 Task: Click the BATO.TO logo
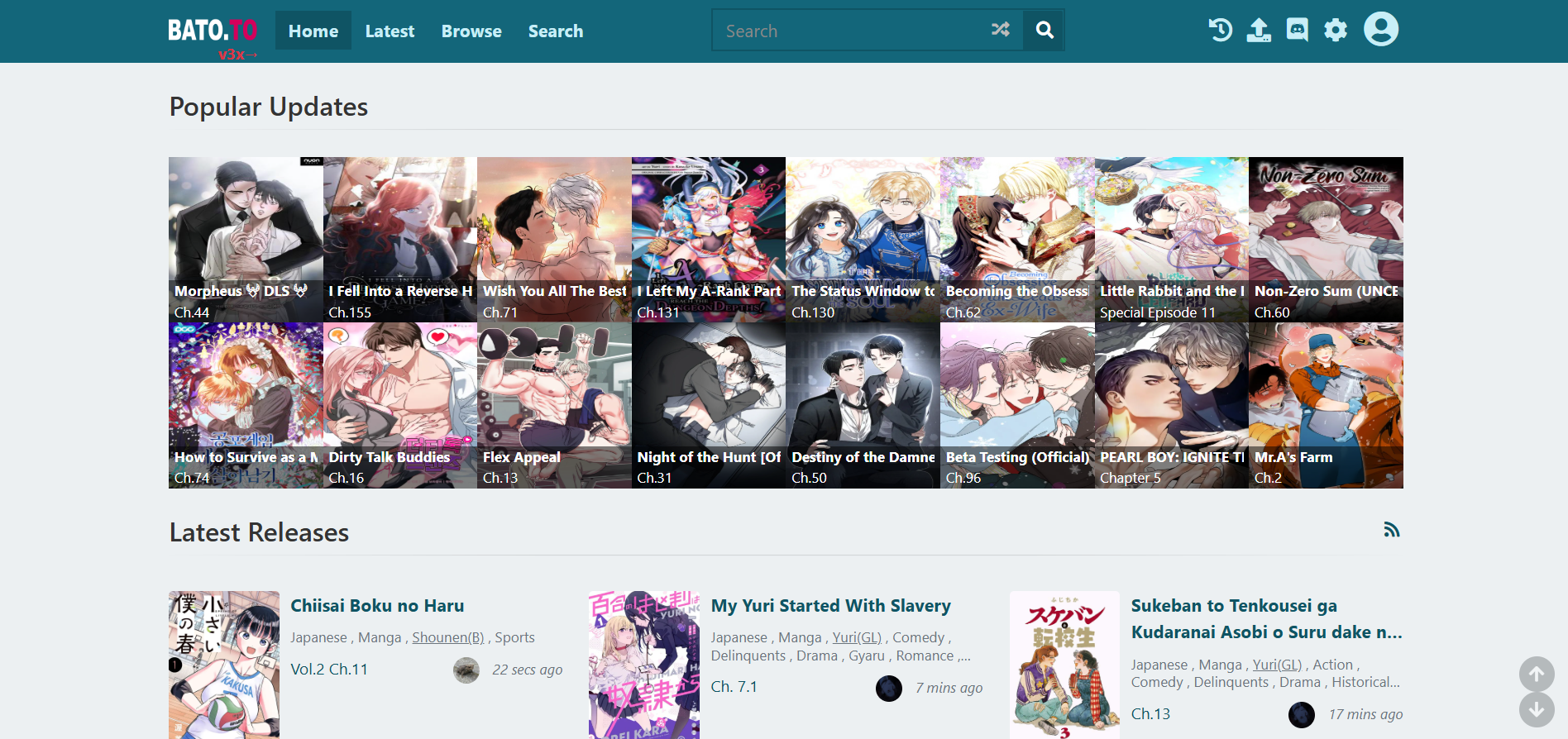pyautogui.click(x=213, y=31)
